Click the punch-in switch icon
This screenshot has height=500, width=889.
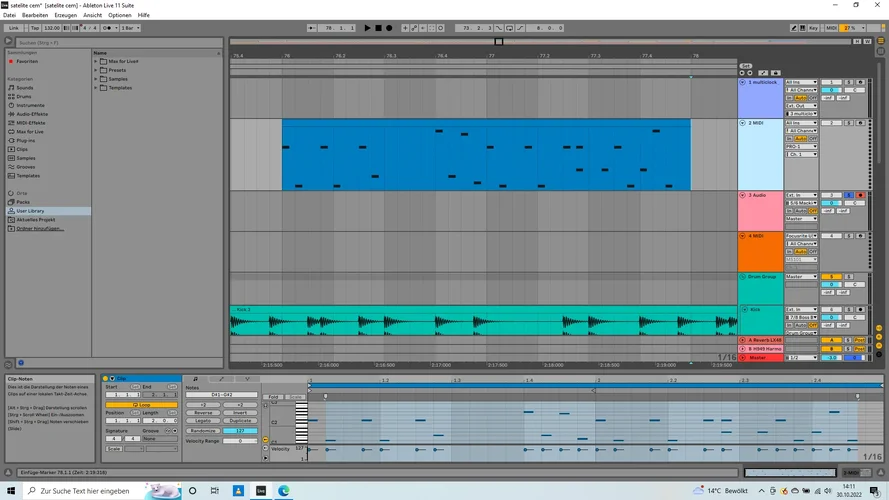499,28
